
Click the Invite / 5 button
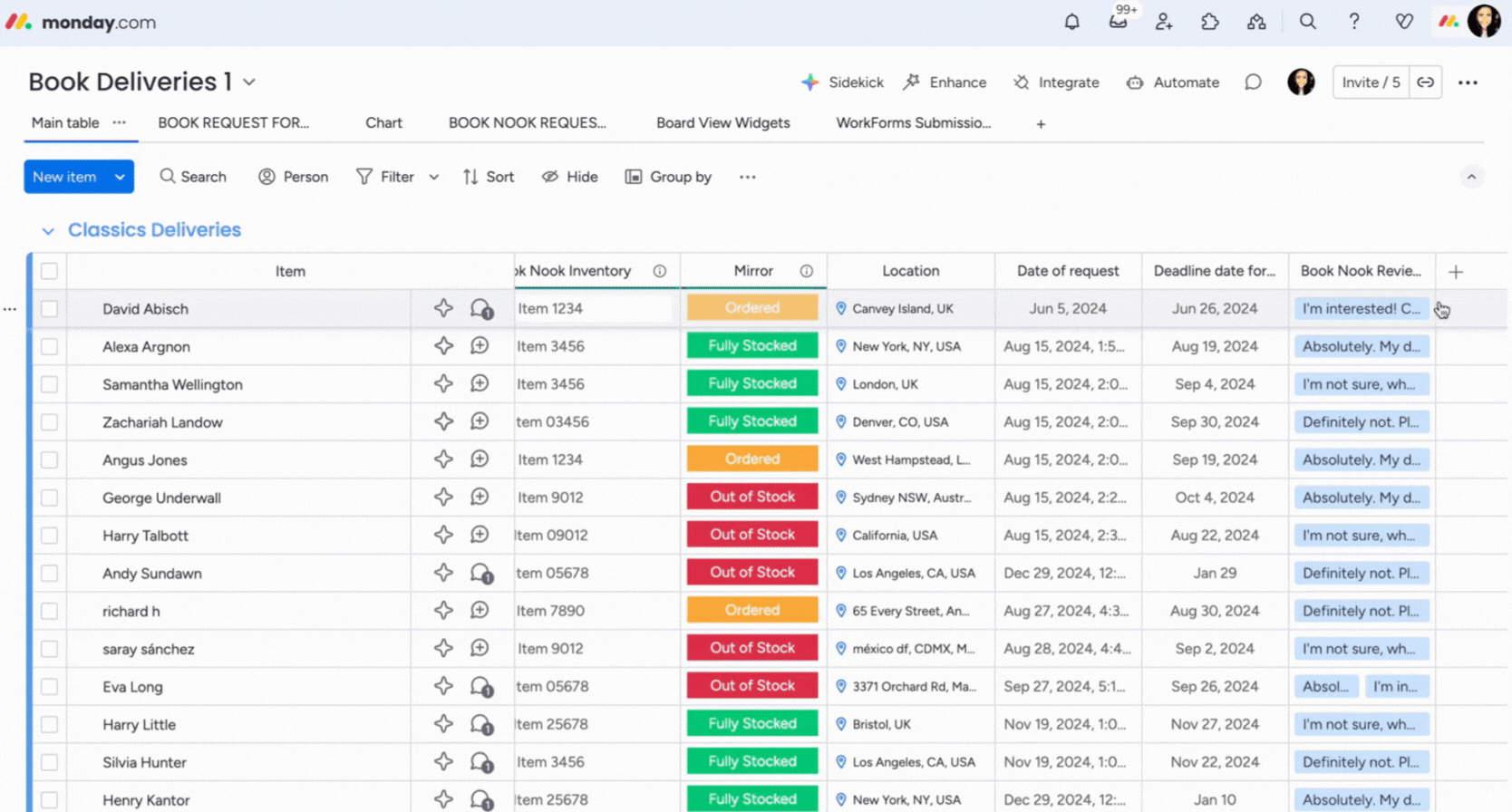click(x=1371, y=82)
